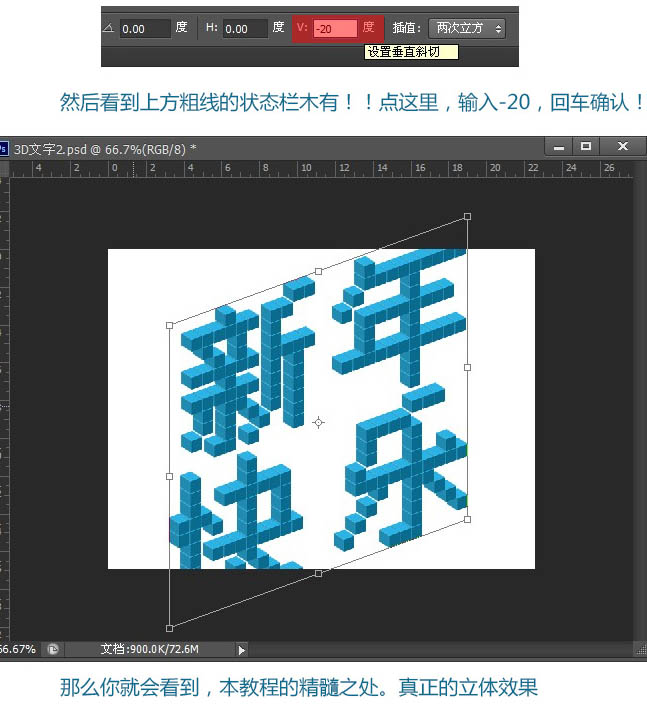Image resolution: width=647 pixels, height=708 pixels.
Task: Click the top-right transform corner handle
Action: click(467, 216)
